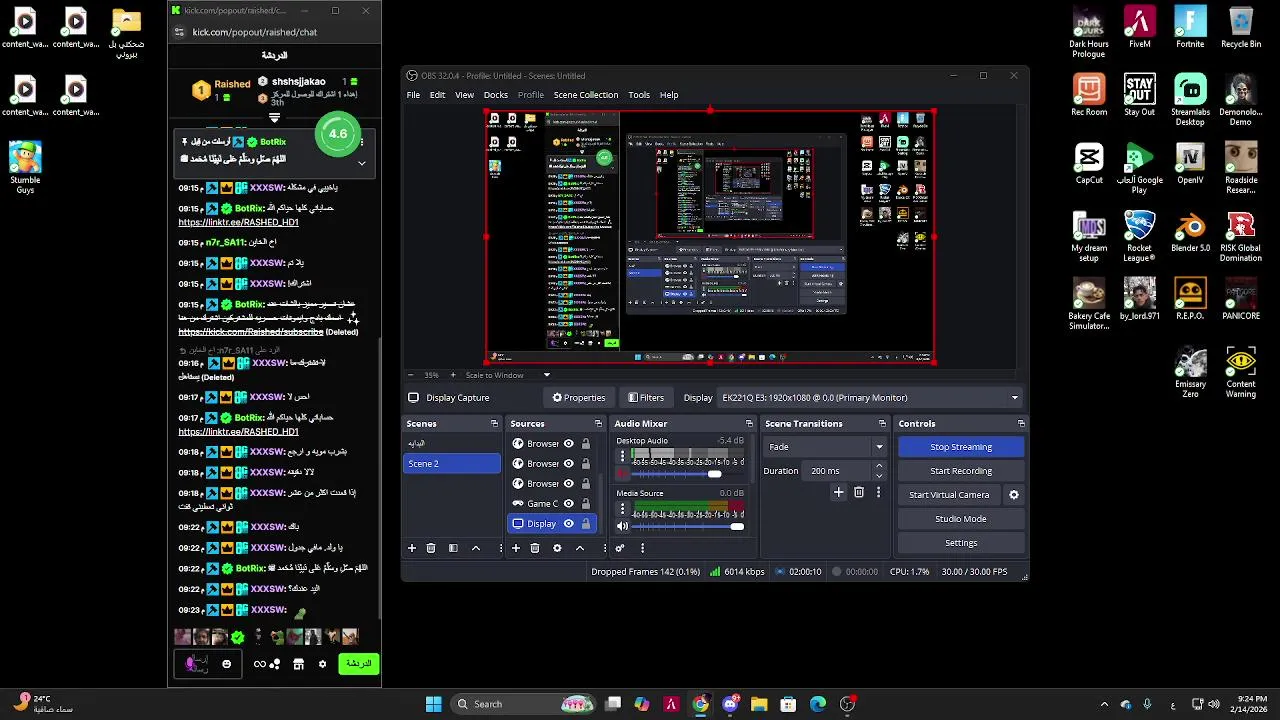The height and width of the screenshot is (720, 1280).
Task: Open the Filters button for Display Capture
Action: click(x=645, y=397)
